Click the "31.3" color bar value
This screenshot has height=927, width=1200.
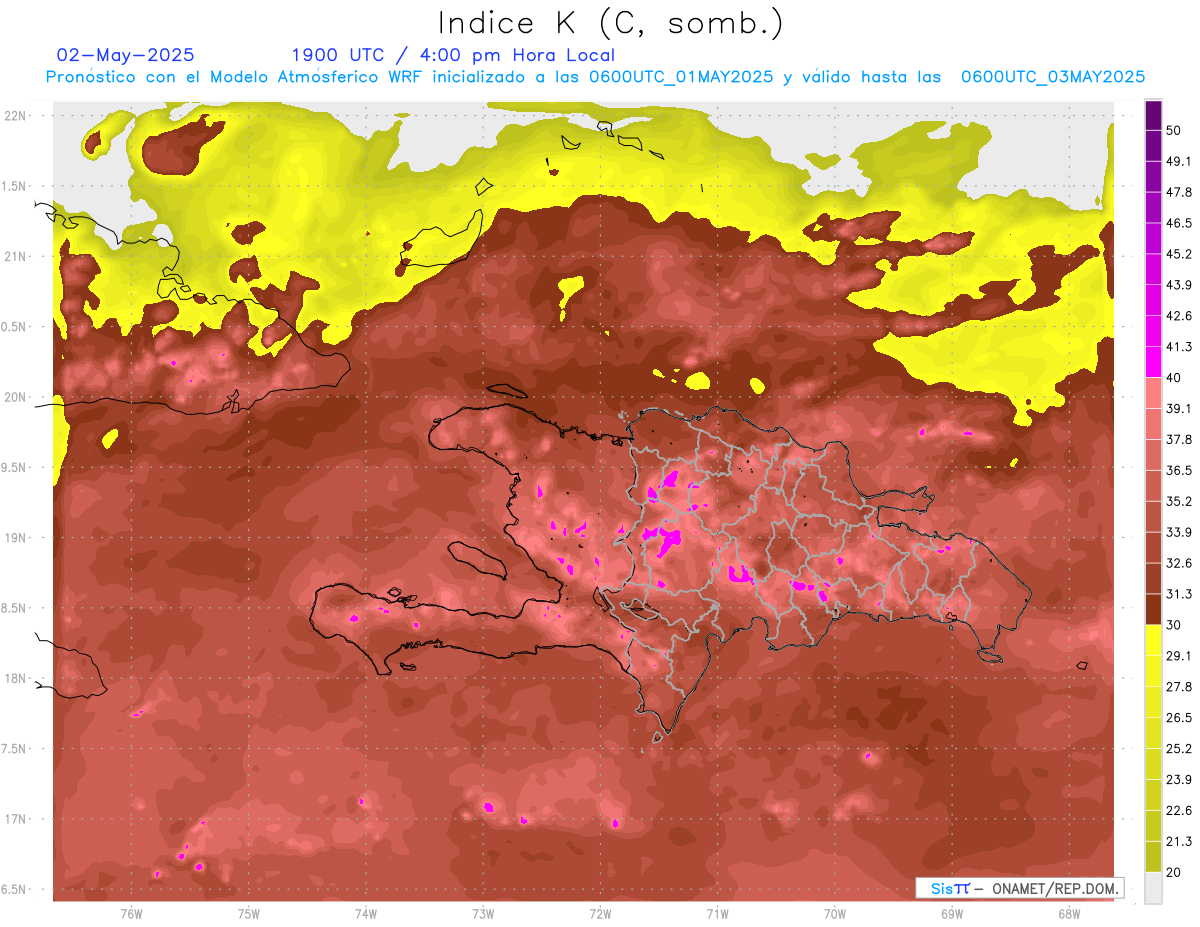[1179, 594]
